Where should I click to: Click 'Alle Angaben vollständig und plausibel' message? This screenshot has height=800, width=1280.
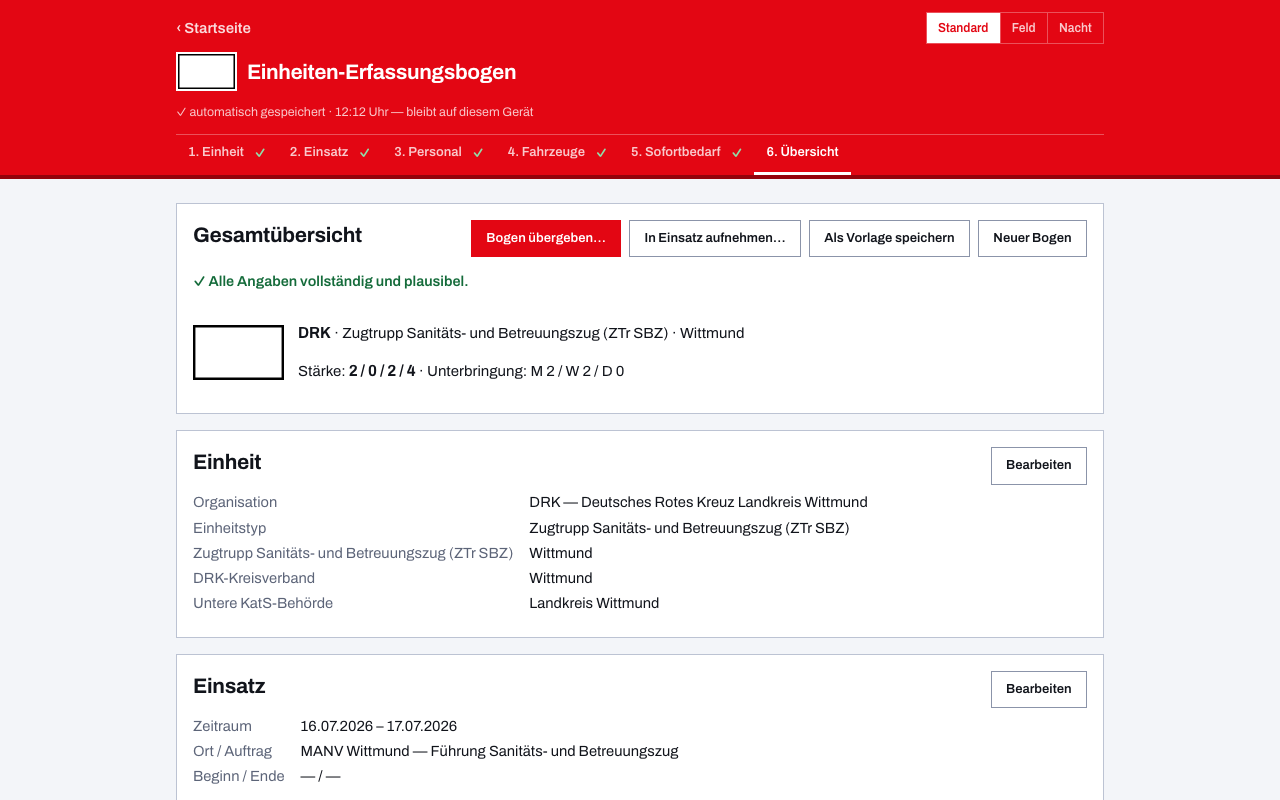(331, 281)
